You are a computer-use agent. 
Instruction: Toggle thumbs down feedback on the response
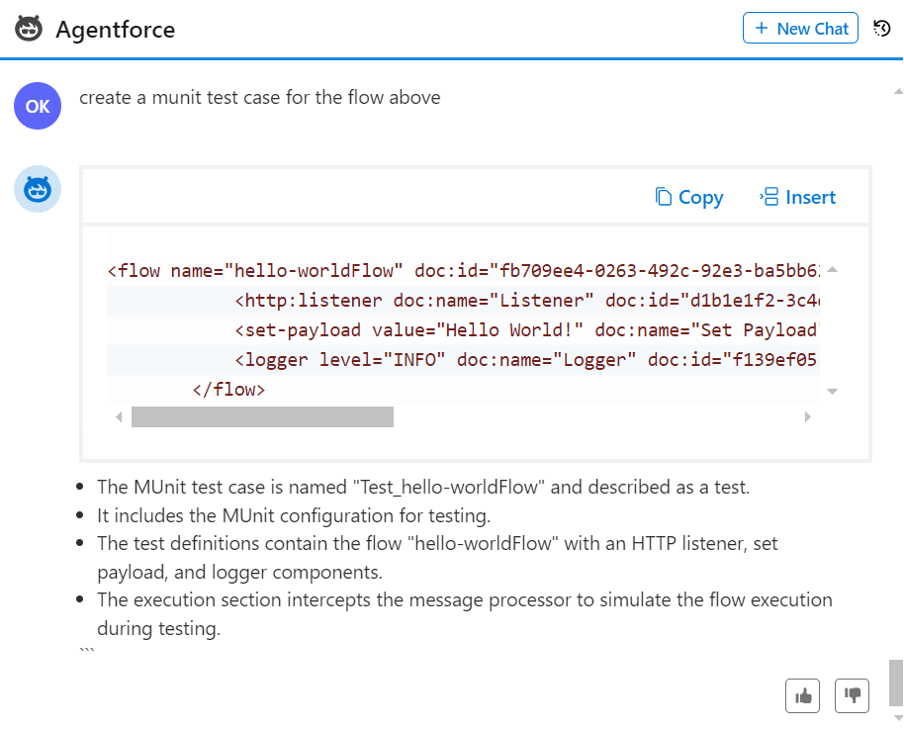pyautogui.click(x=852, y=695)
